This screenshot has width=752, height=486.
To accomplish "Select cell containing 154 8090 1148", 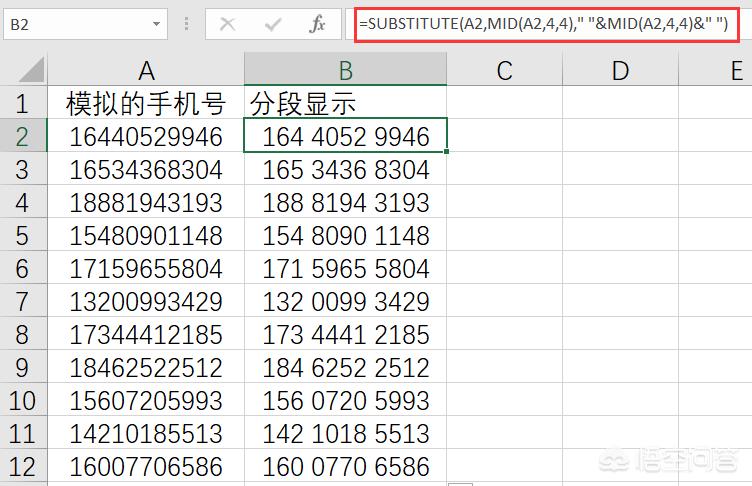I will coord(345,235).
